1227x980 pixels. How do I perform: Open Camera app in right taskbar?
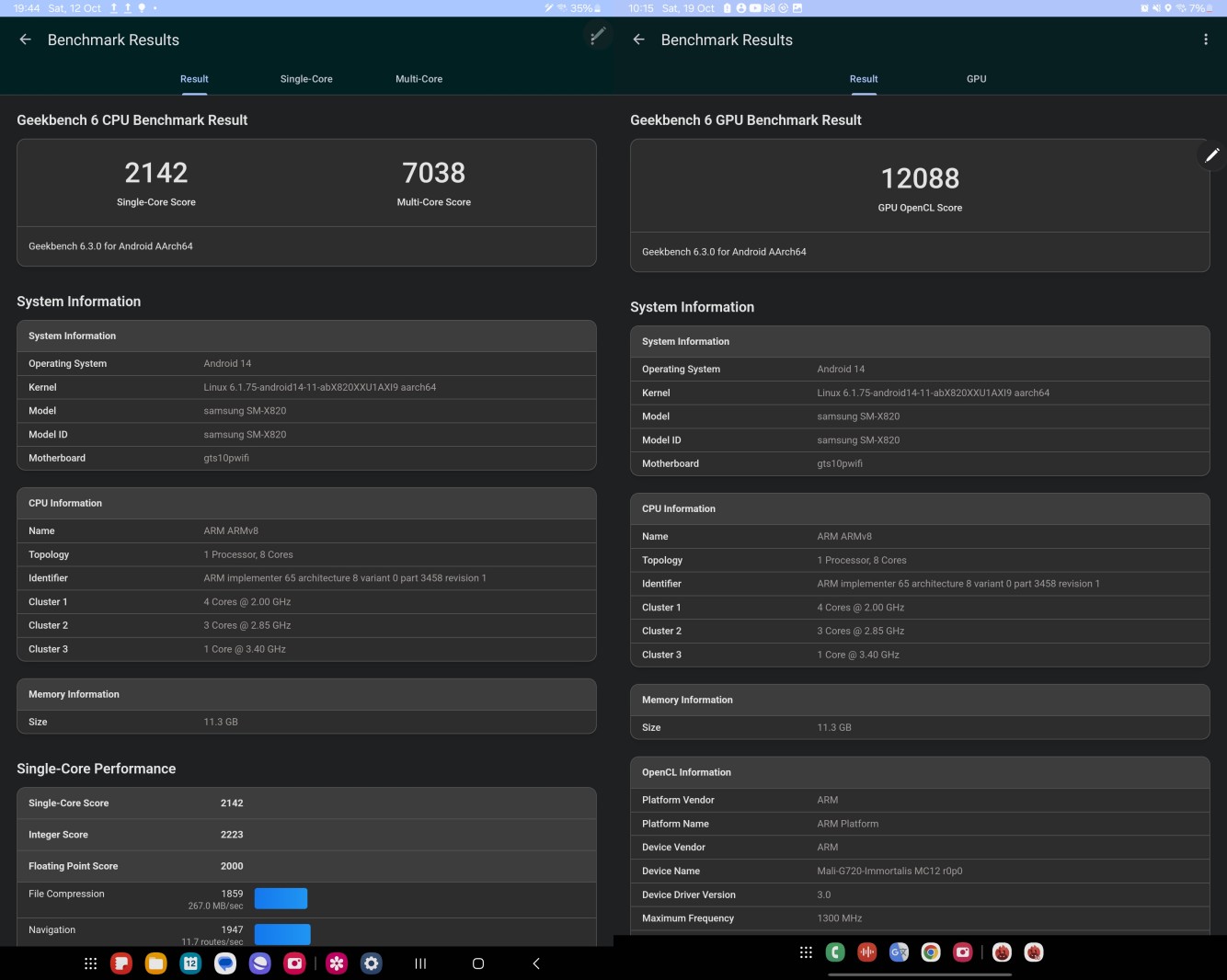coord(963,952)
